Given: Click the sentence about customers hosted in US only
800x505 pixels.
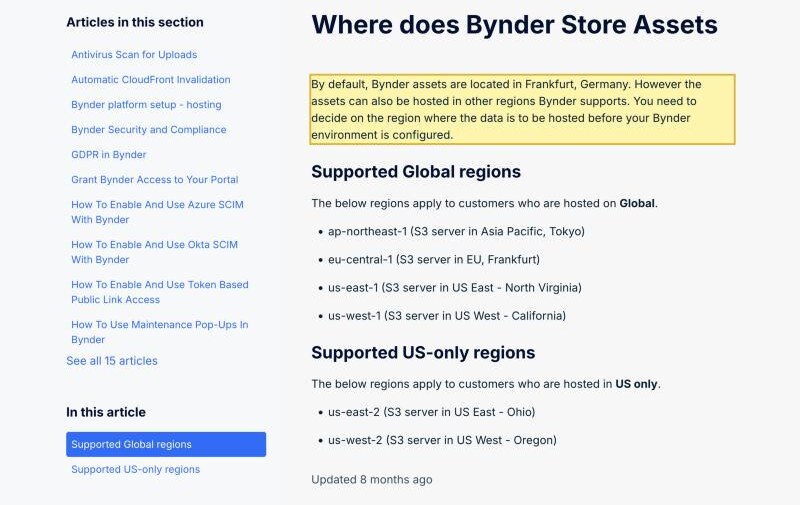Looking at the screenshot, I should (486, 384).
